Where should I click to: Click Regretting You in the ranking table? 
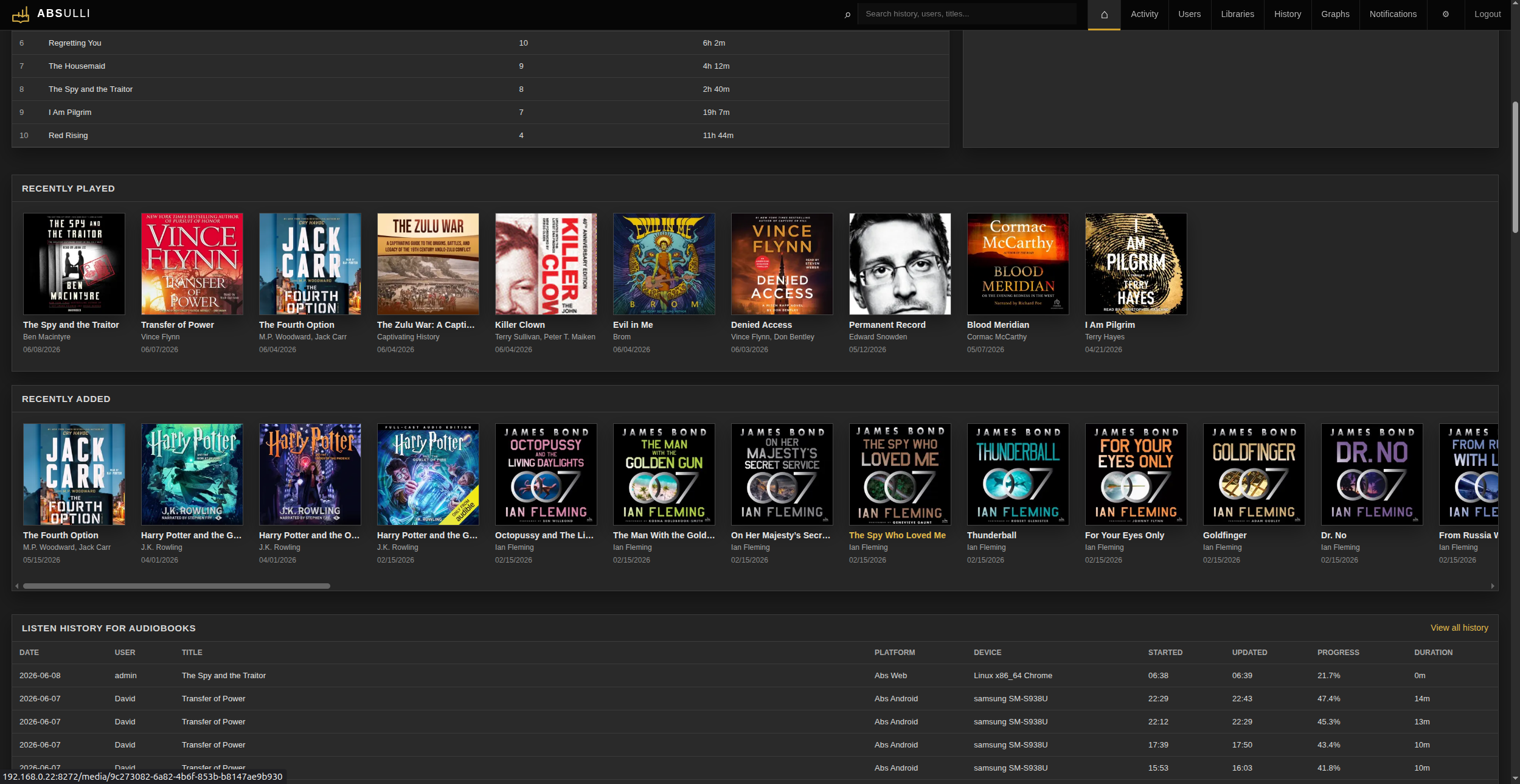75,43
